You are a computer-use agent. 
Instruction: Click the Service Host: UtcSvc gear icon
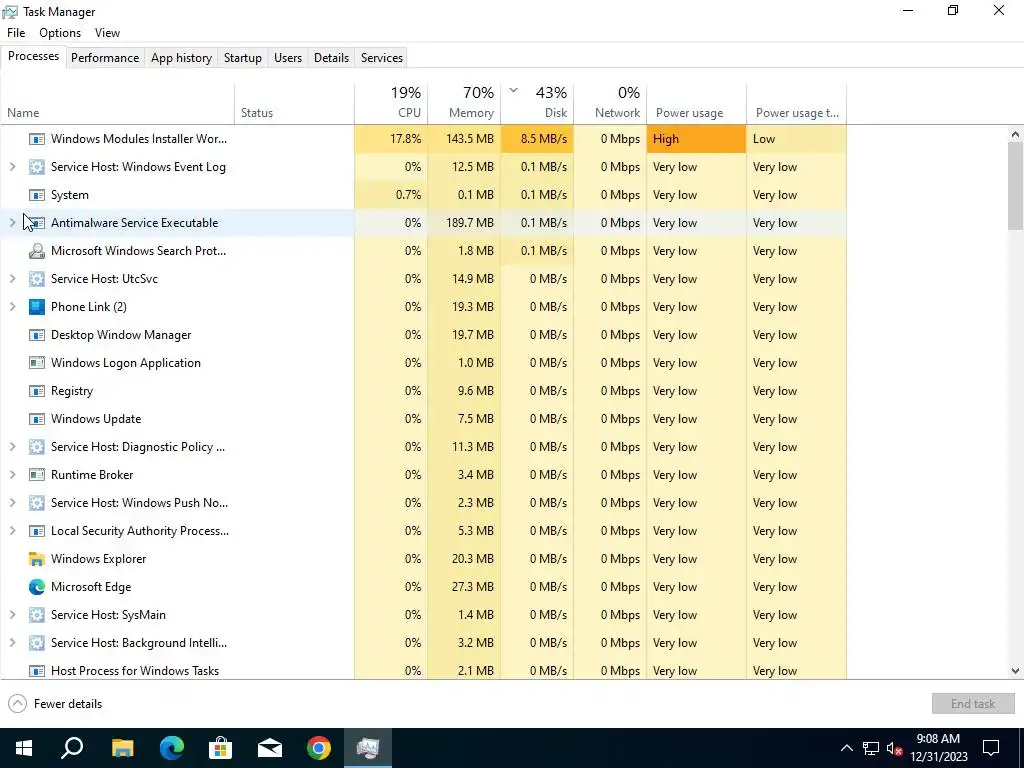coord(37,279)
